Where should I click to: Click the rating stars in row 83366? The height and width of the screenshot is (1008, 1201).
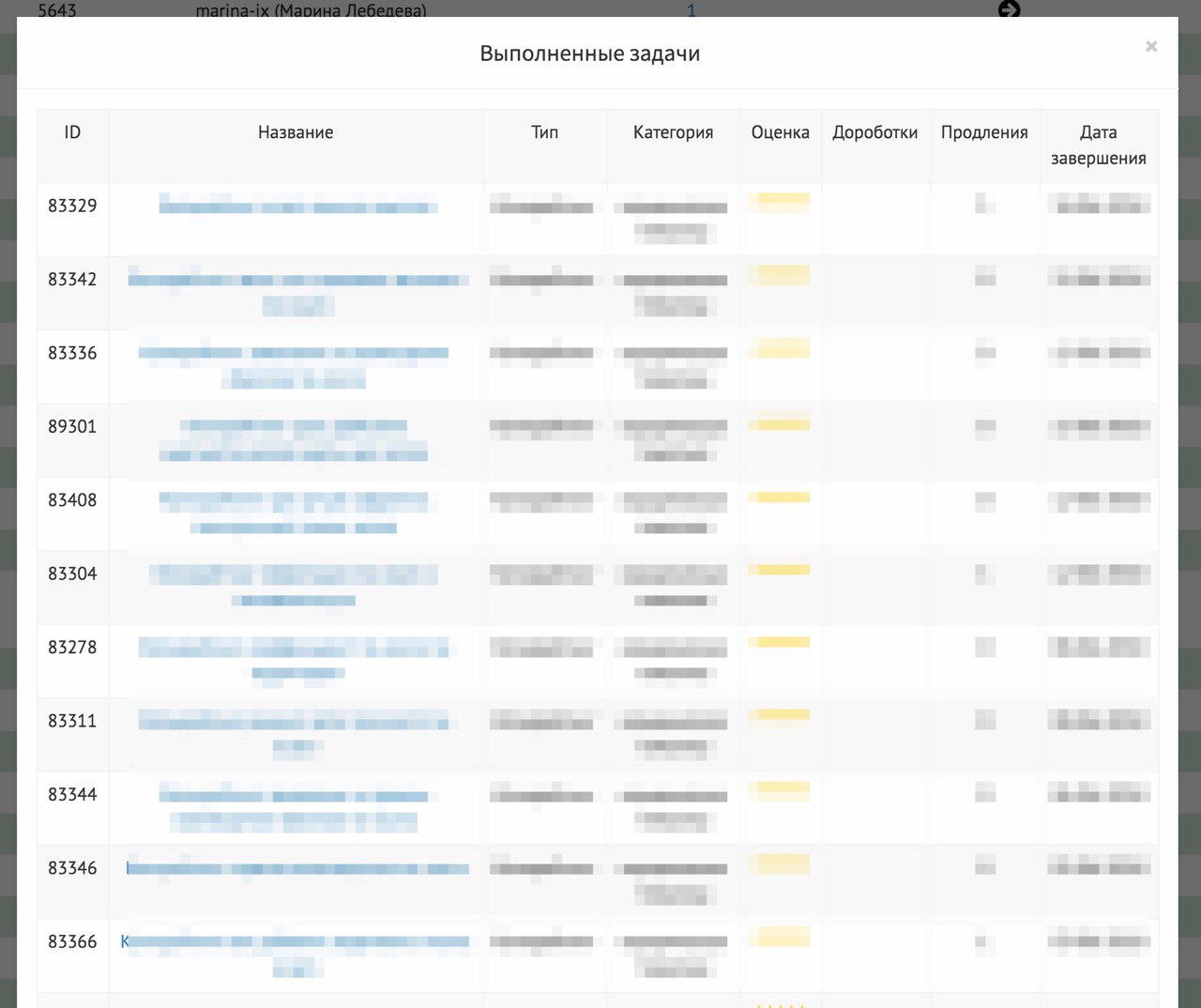click(x=780, y=937)
